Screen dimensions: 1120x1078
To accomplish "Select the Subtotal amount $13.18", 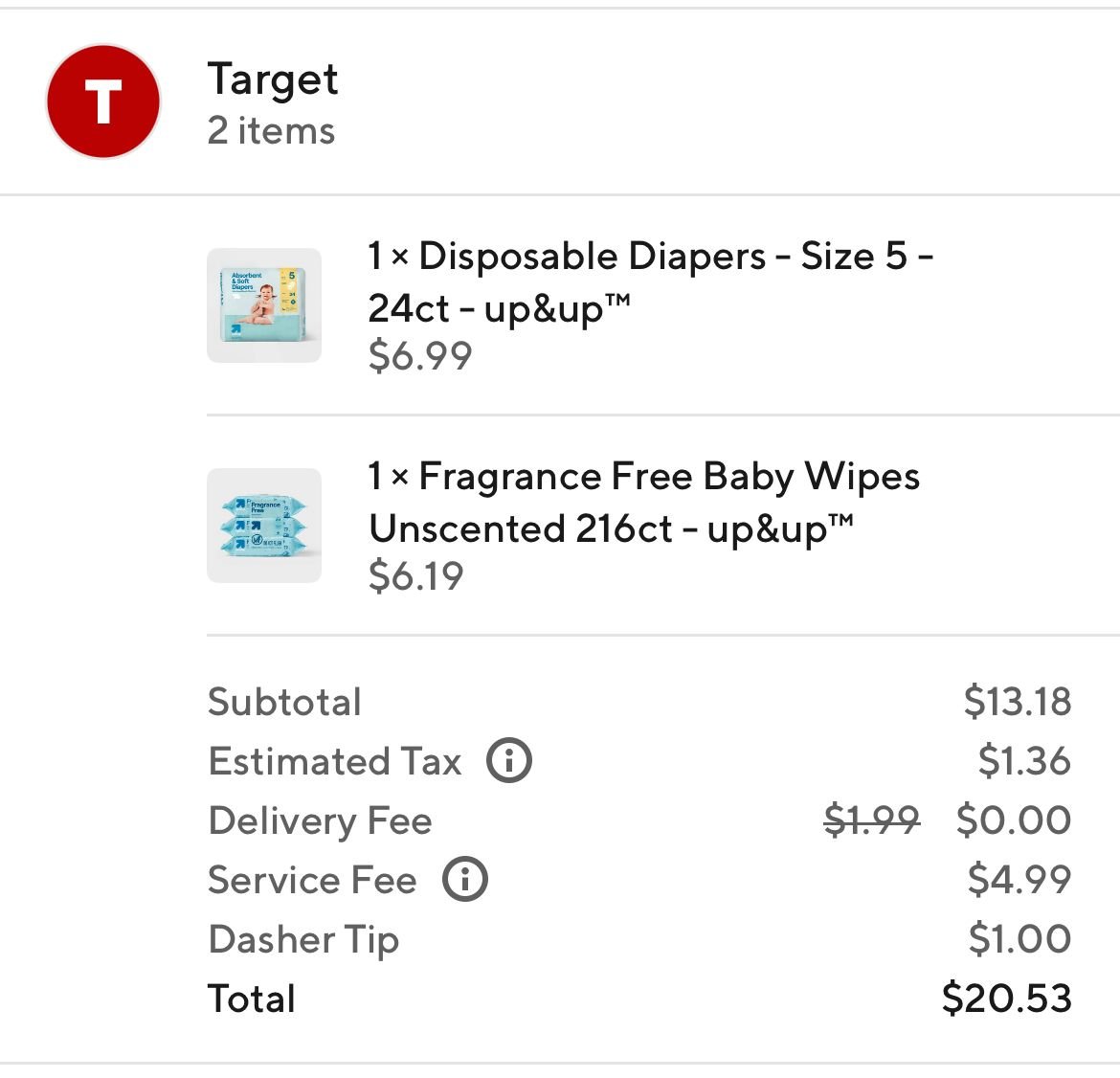I will [1017, 702].
